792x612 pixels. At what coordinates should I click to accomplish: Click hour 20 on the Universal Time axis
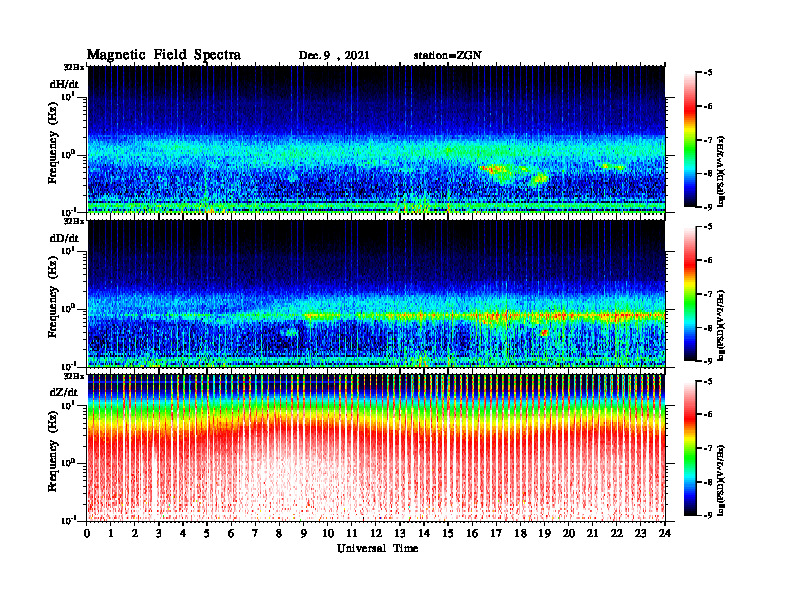[x=568, y=533]
